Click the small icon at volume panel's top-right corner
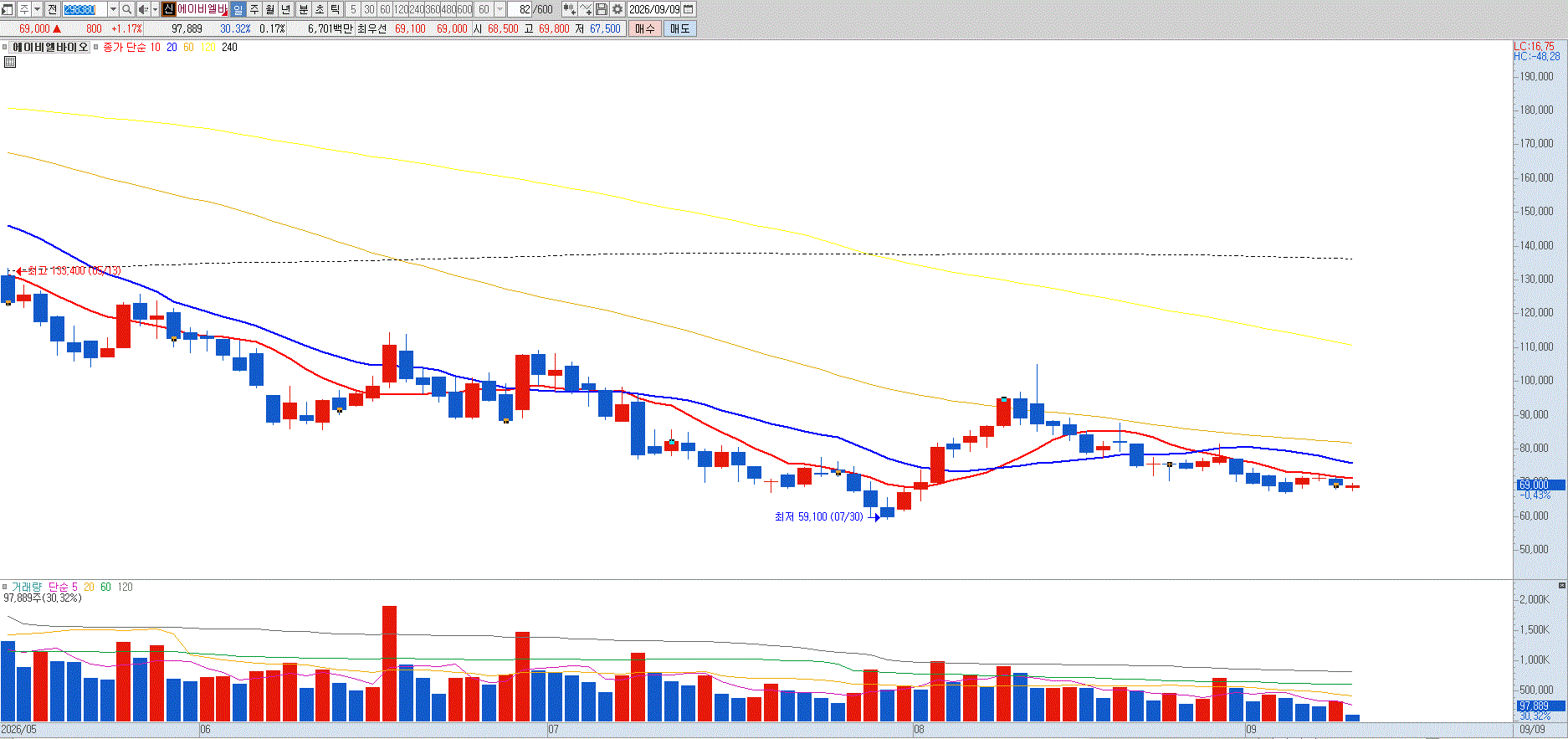1568x739 pixels. (x=1561, y=585)
